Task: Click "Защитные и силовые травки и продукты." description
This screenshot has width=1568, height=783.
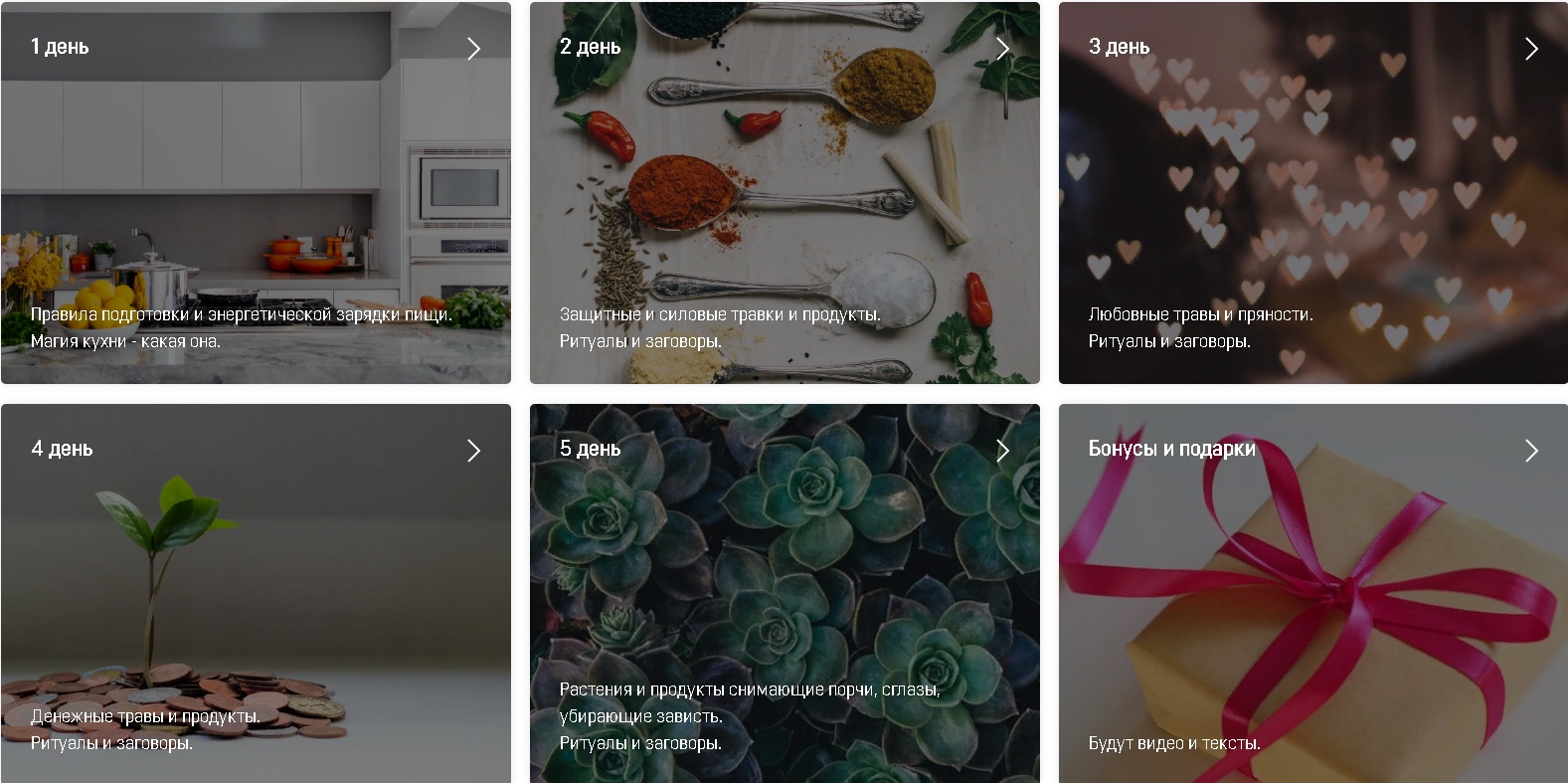Action: point(720,314)
